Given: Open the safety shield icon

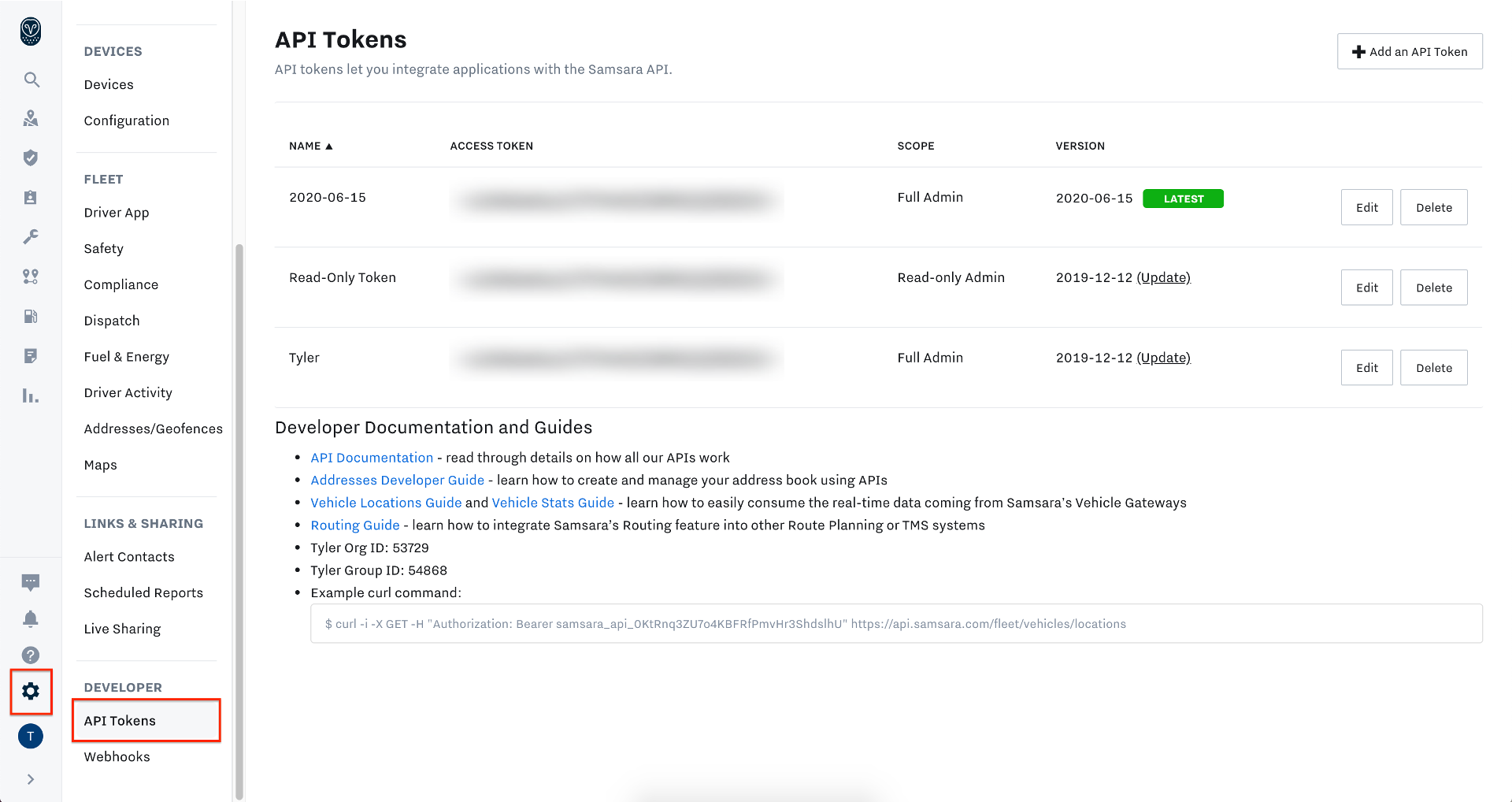Looking at the screenshot, I should click(31, 158).
